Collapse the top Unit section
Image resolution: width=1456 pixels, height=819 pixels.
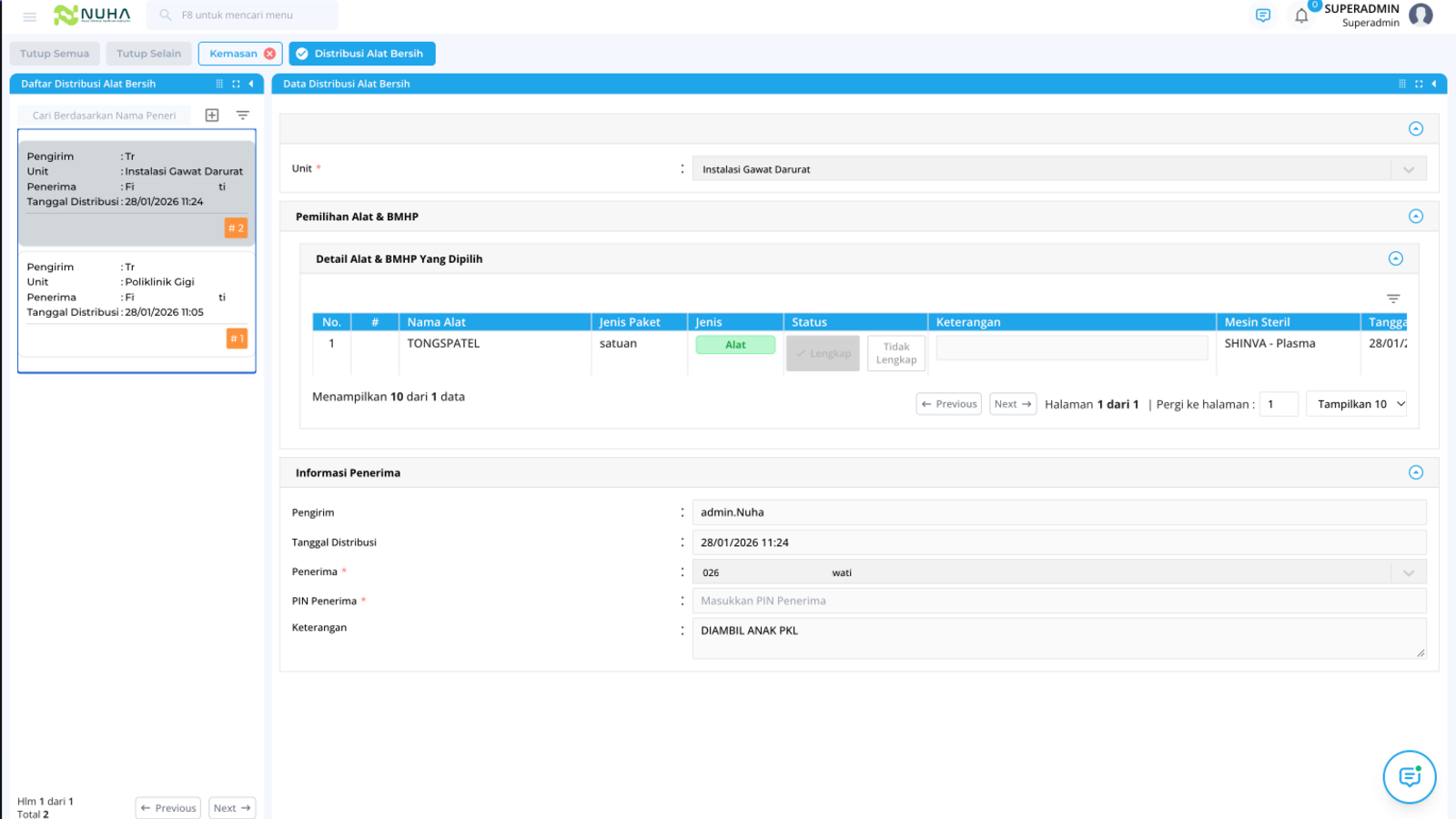click(1416, 128)
